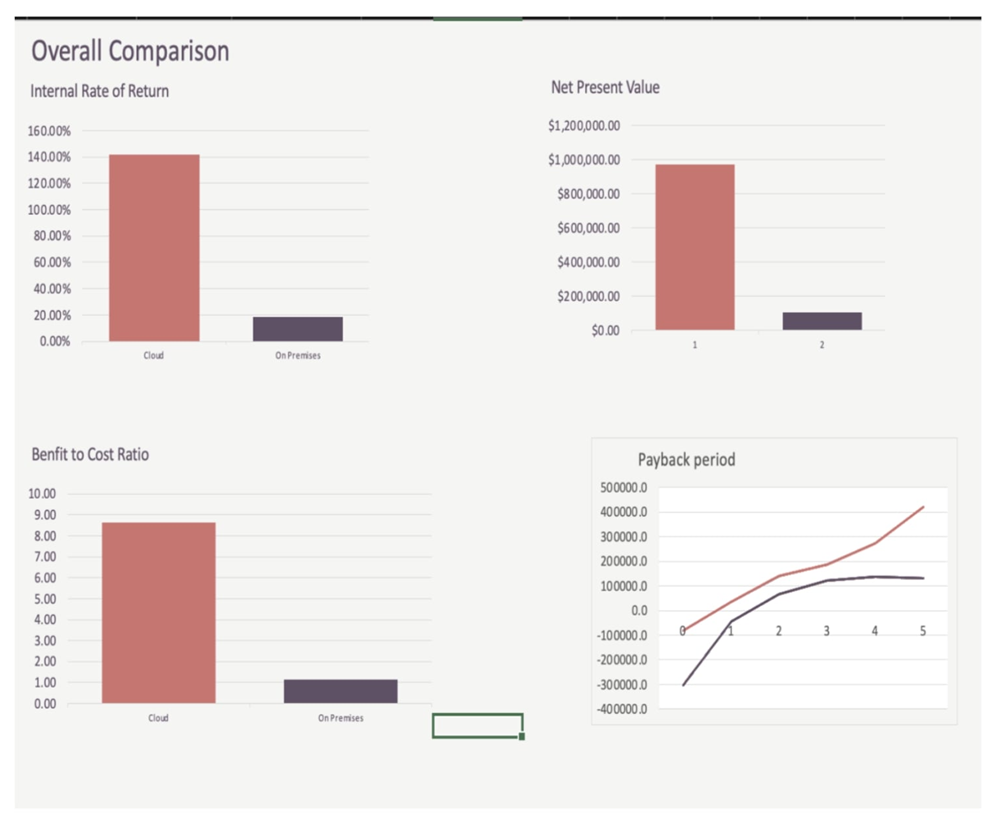Select the On Premises bar in Internal Rate of Return chart
The image size is (998, 824).
297,329
